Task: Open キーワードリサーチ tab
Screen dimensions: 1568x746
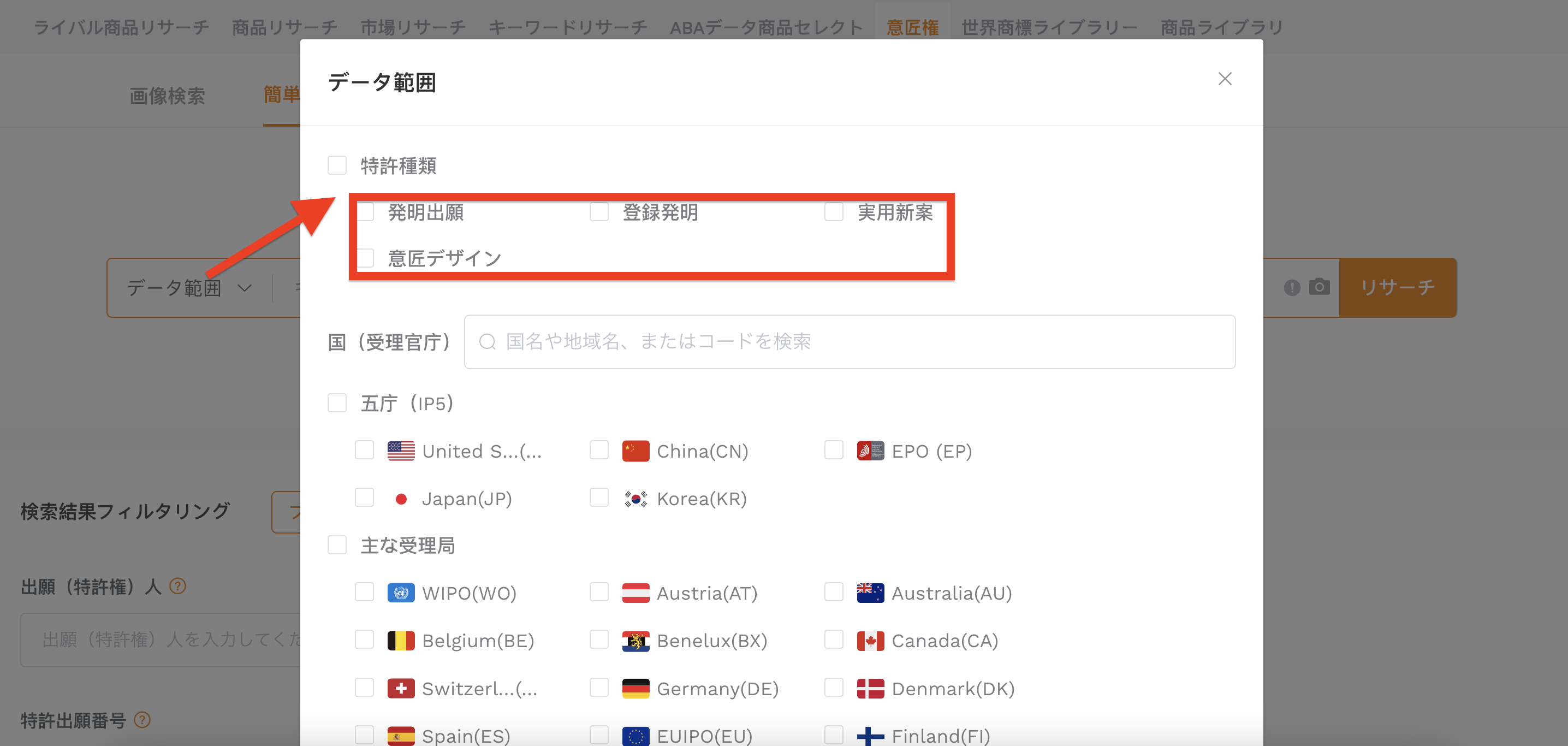Action: tap(567, 27)
